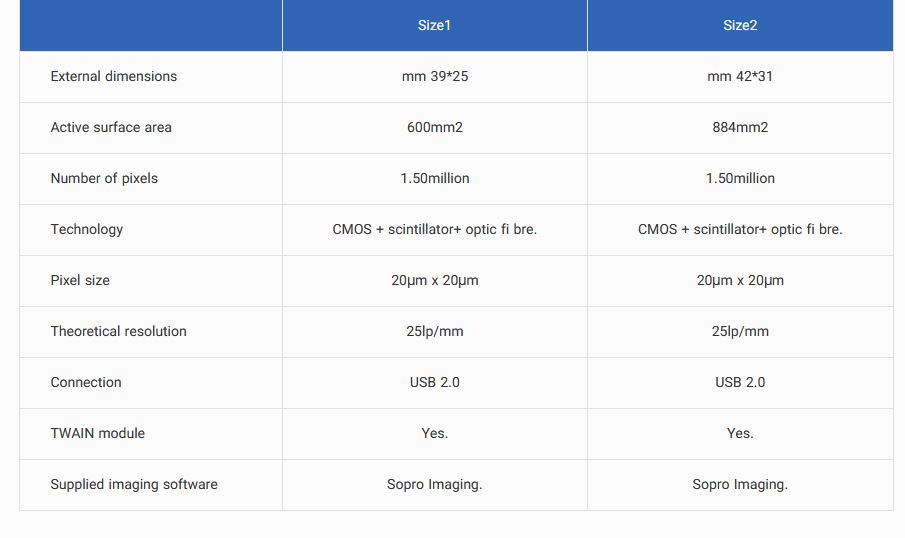The height and width of the screenshot is (538, 905).
Task: Select the Pixel size row label
Action: point(80,280)
